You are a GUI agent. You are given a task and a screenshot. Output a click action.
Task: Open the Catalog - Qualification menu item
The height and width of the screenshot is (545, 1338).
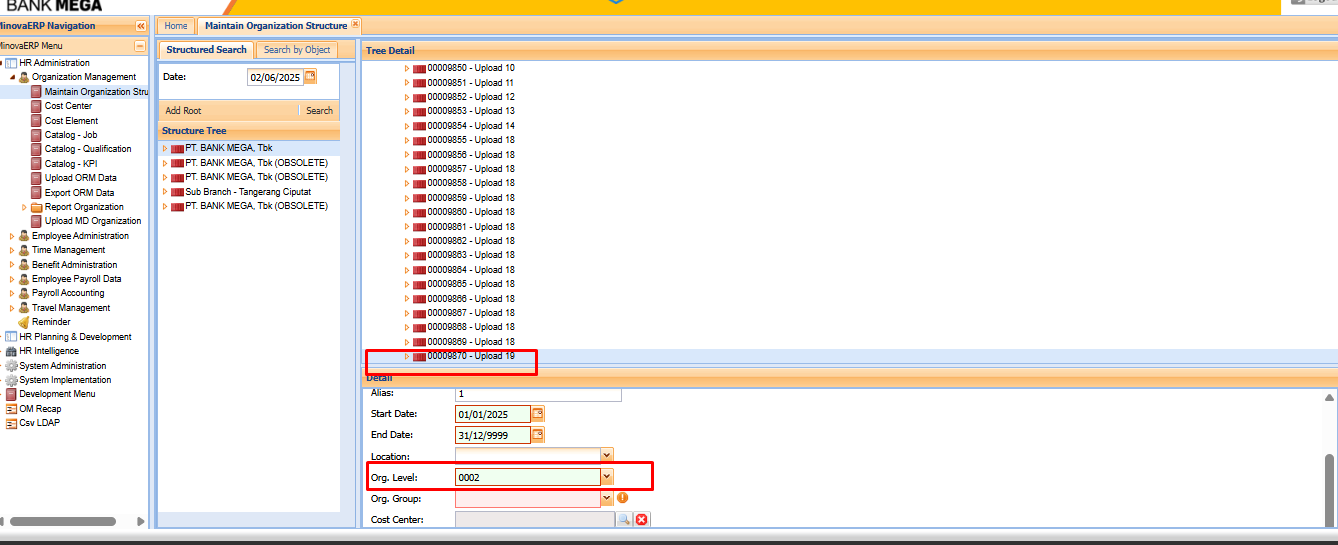point(88,149)
